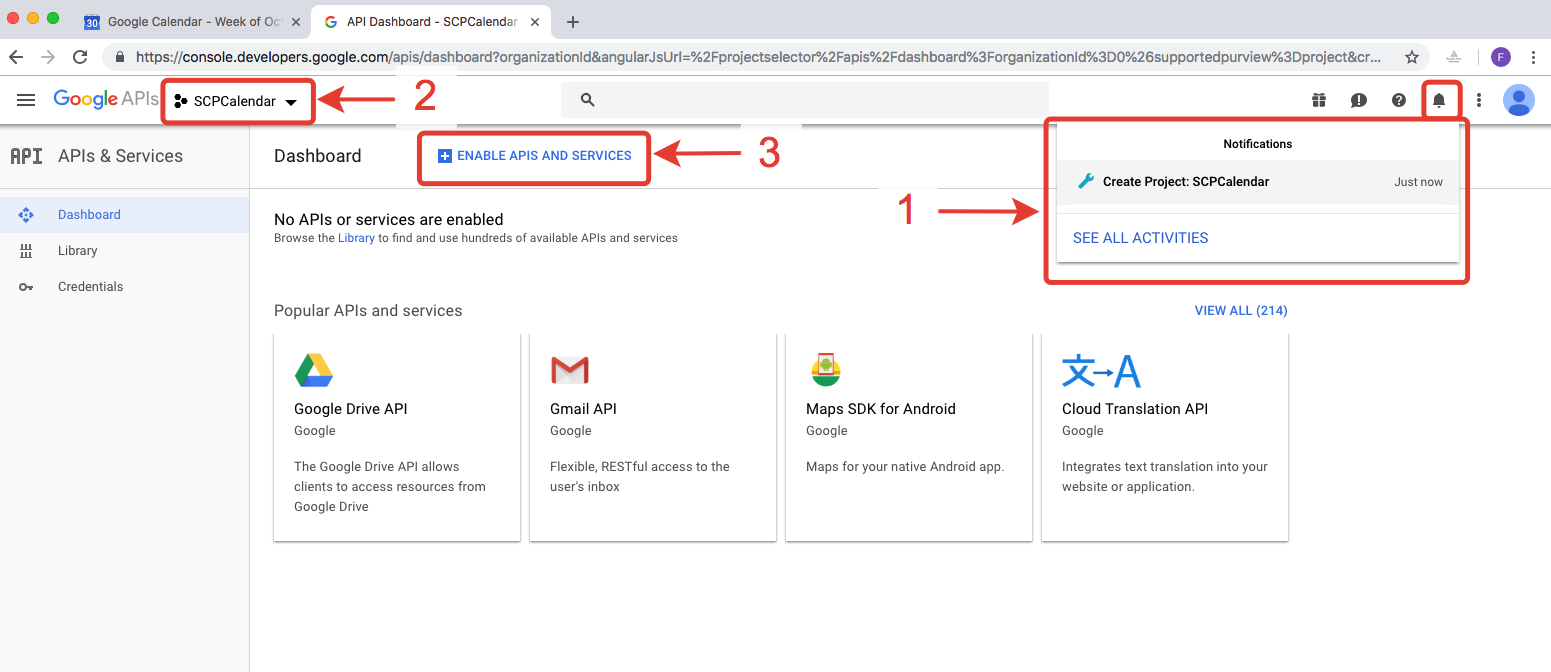
Task: Open the SCPCalendar project selector dropdown
Action: (237, 101)
